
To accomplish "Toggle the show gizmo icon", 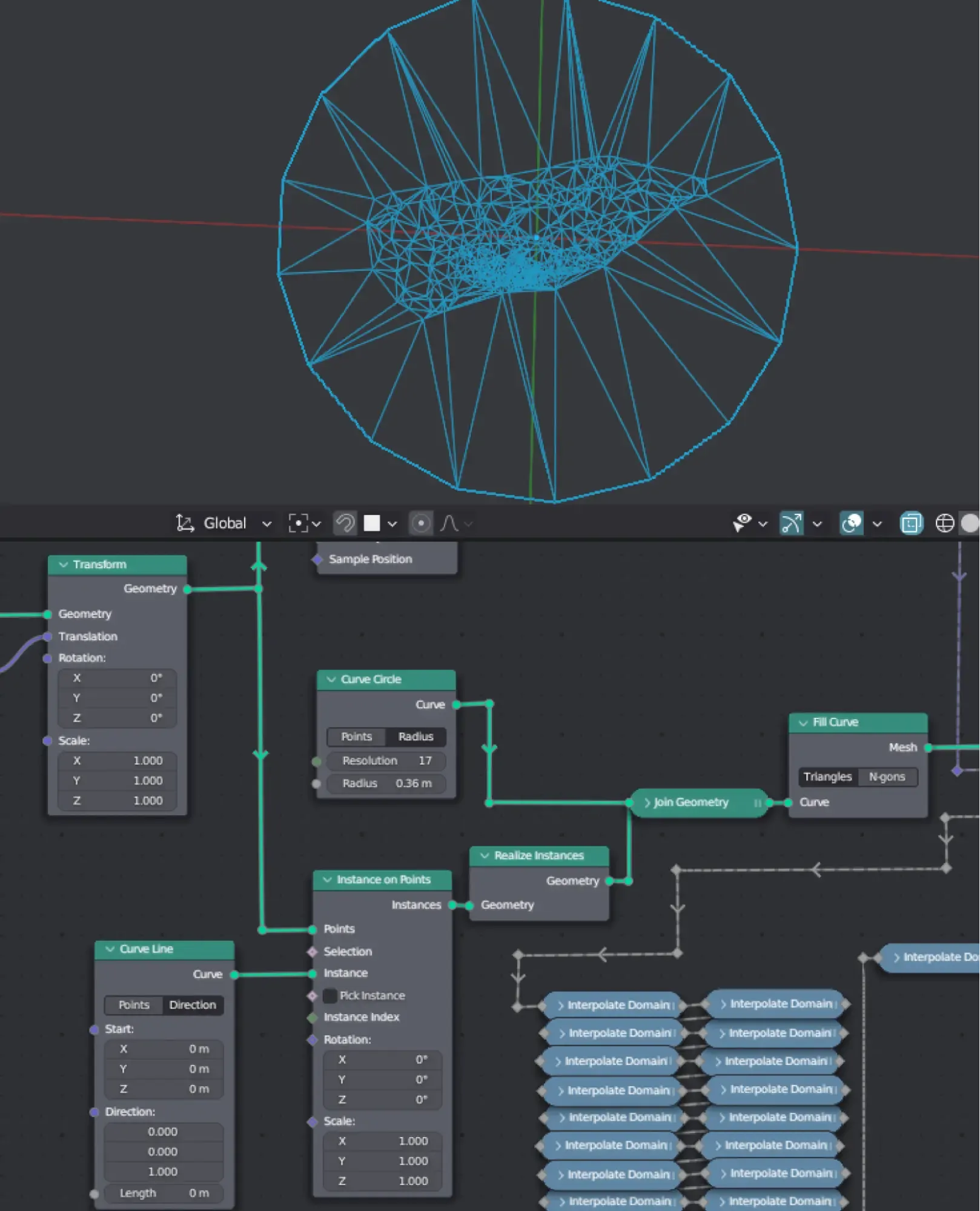I will [x=790, y=523].
